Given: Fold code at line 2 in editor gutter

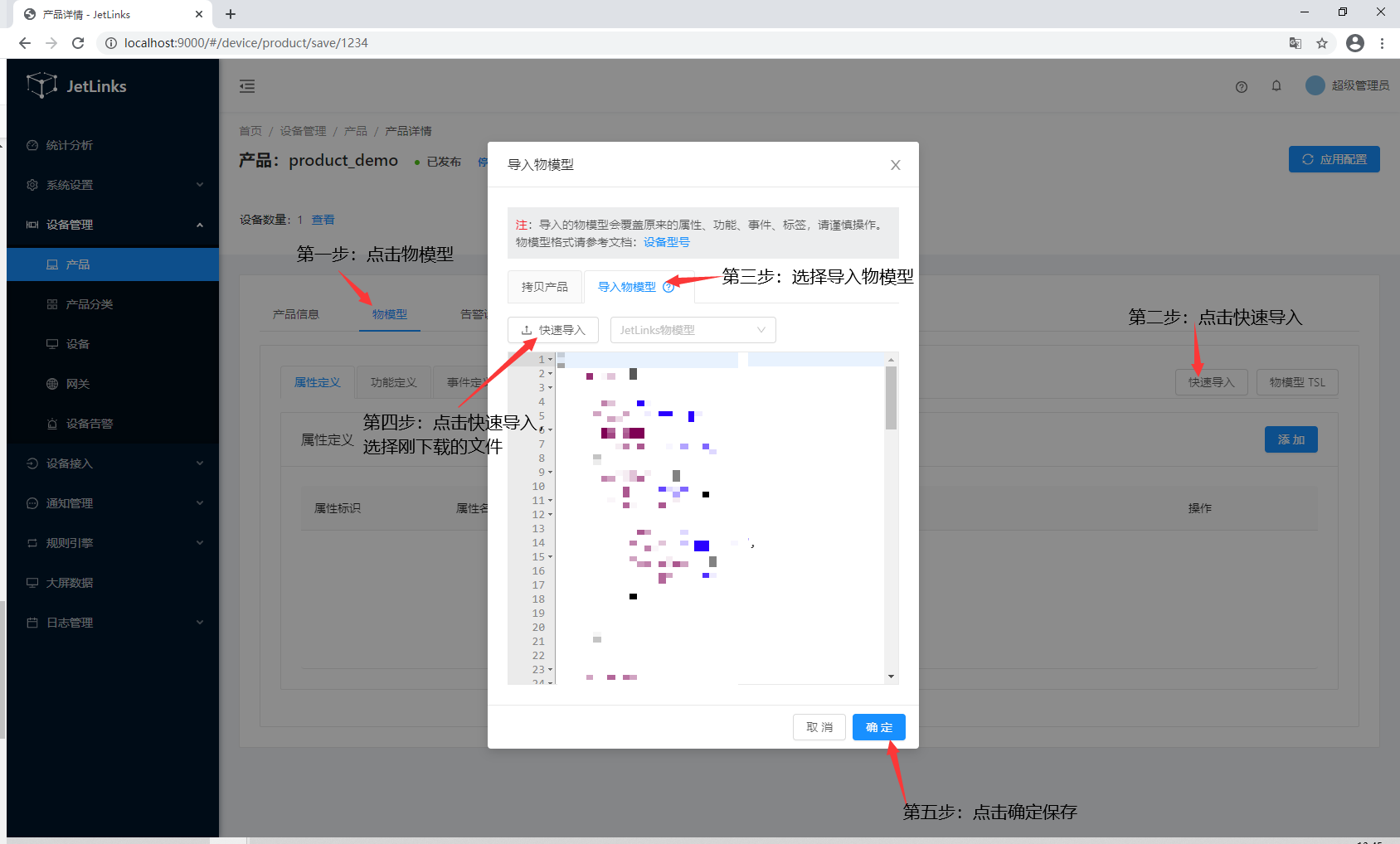Looking at the screenshot, I should (550, 374).
